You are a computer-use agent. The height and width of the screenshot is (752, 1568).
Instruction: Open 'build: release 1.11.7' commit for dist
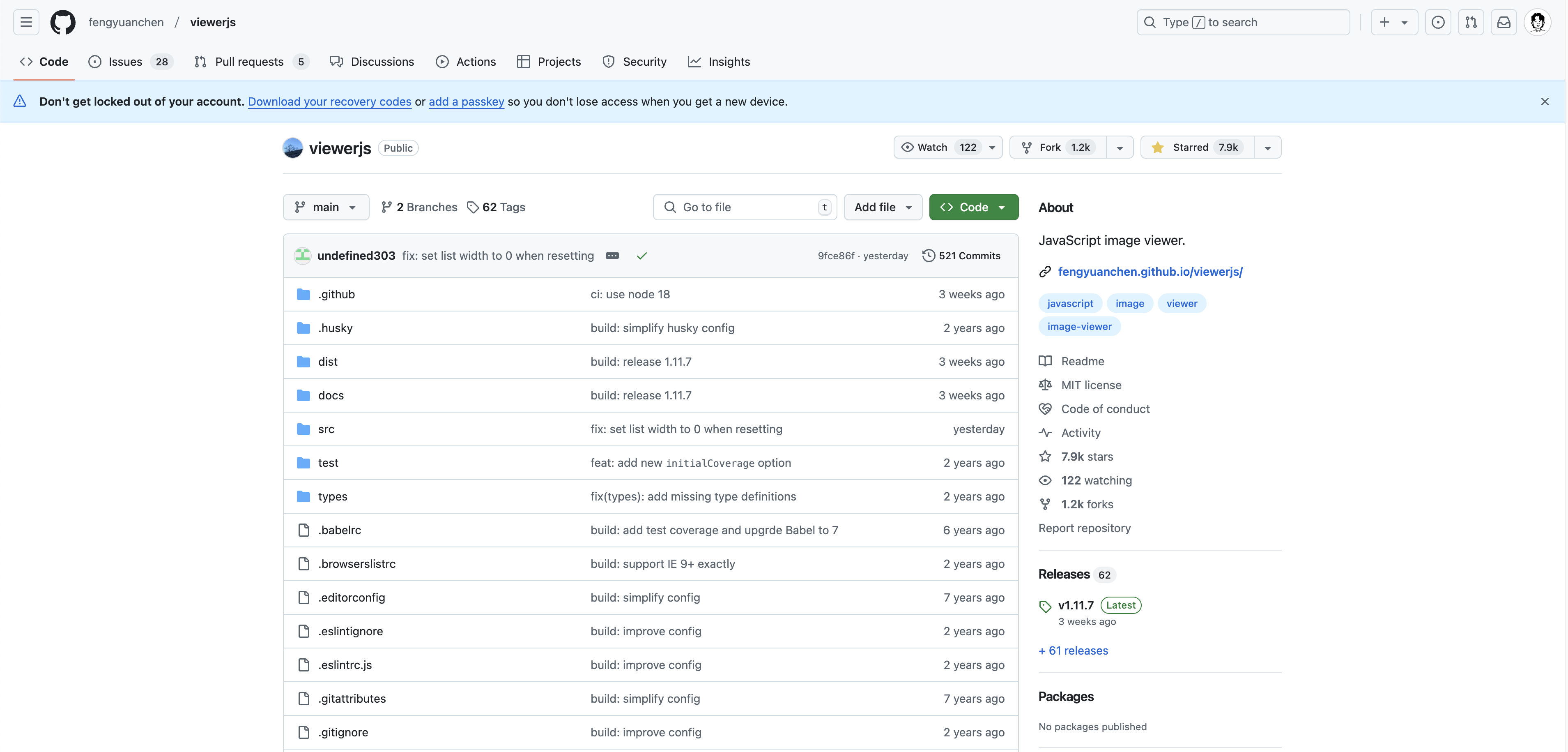click(641, 362)
